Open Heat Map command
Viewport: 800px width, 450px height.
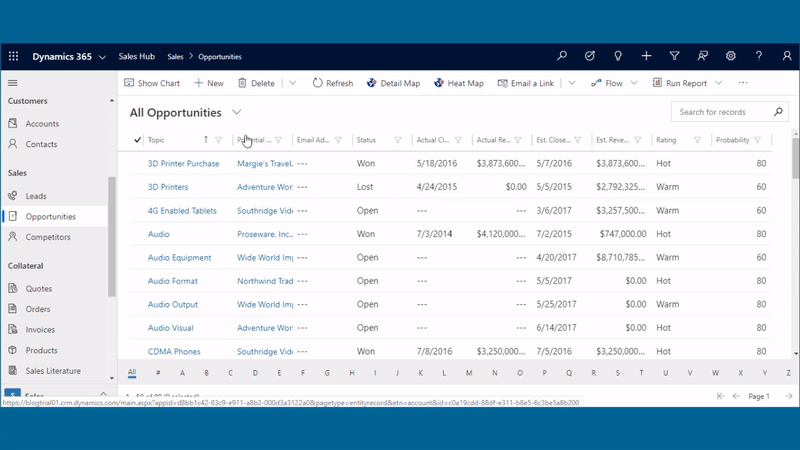[459, 83]
